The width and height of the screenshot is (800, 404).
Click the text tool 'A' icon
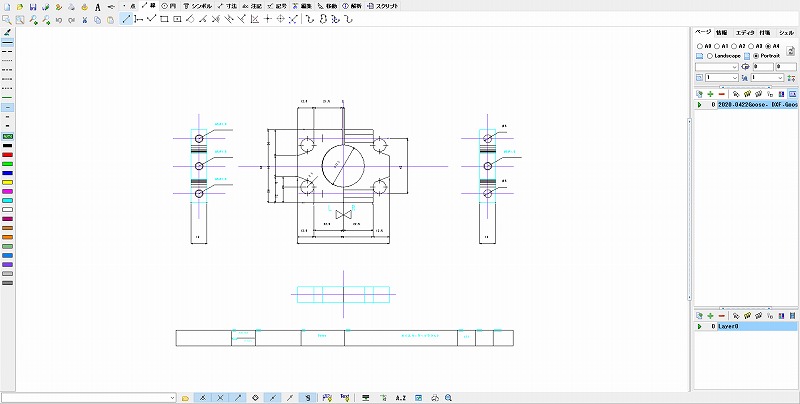click(97, 7)
